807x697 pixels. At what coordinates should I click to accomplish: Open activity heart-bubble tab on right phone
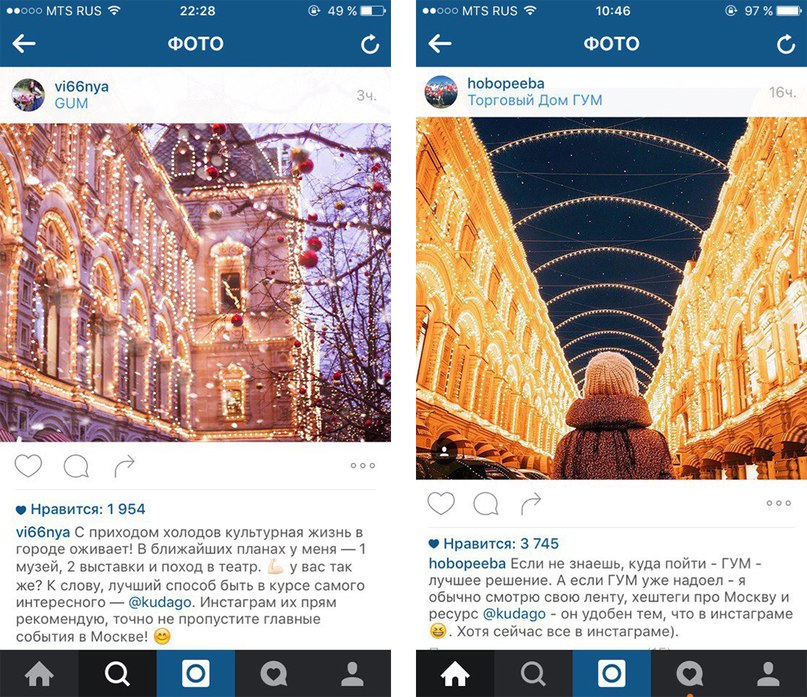click(x=690, y=673)
